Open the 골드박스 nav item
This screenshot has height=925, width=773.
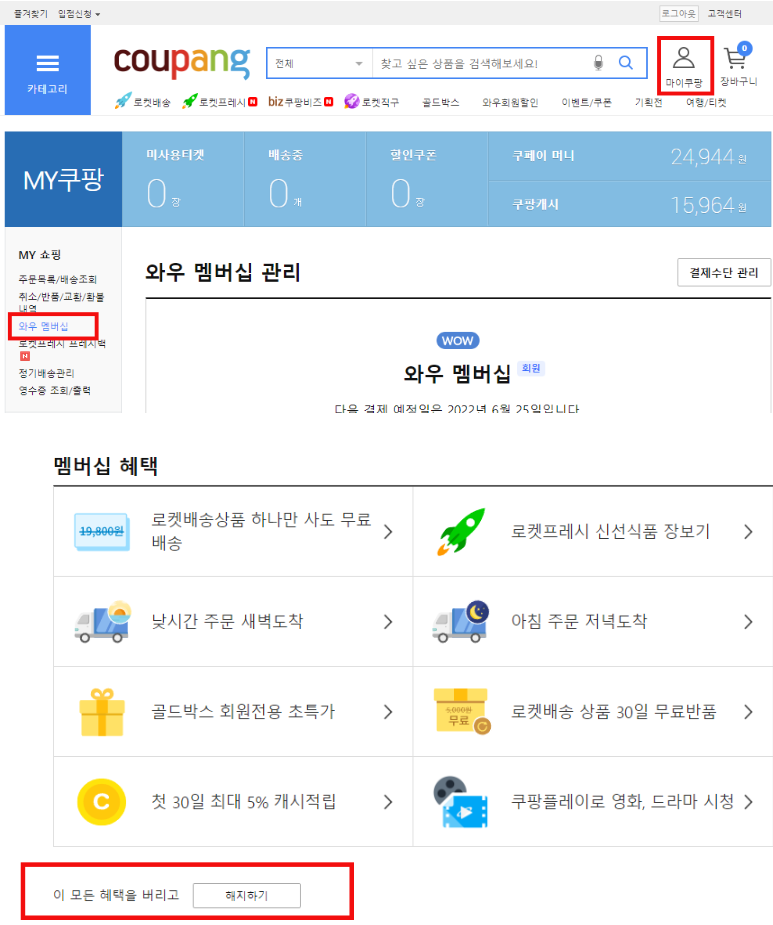[440, 102]
